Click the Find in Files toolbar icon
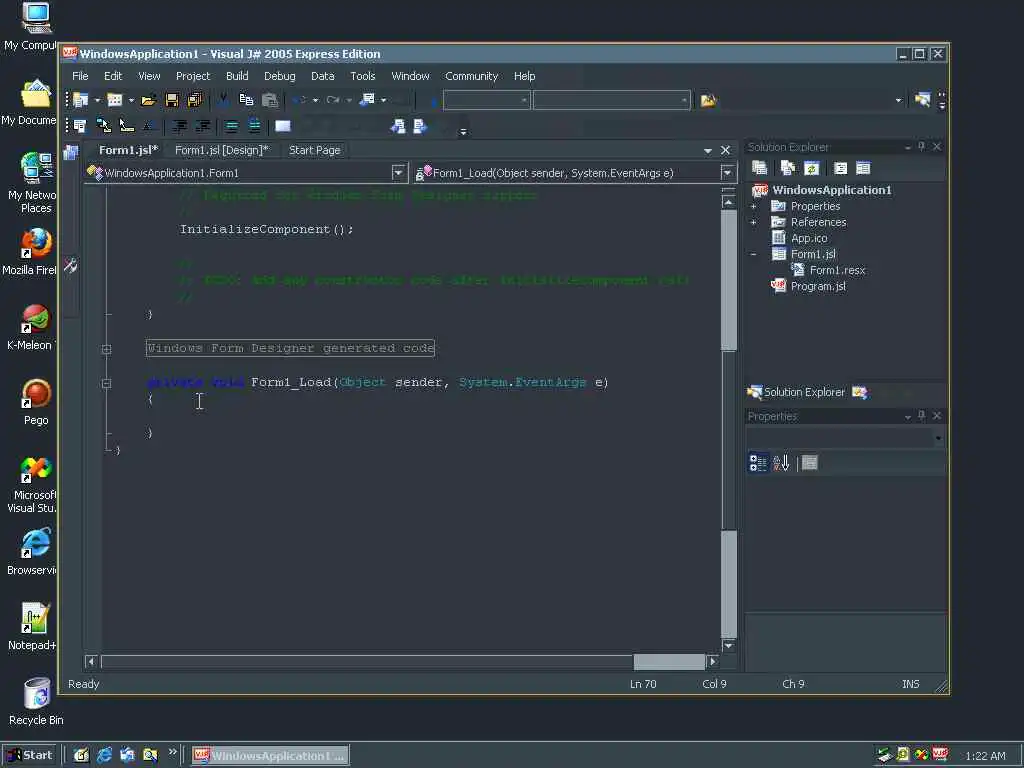Image resolution: width=1024 pixels, height=768 pixels. point(709,100)
